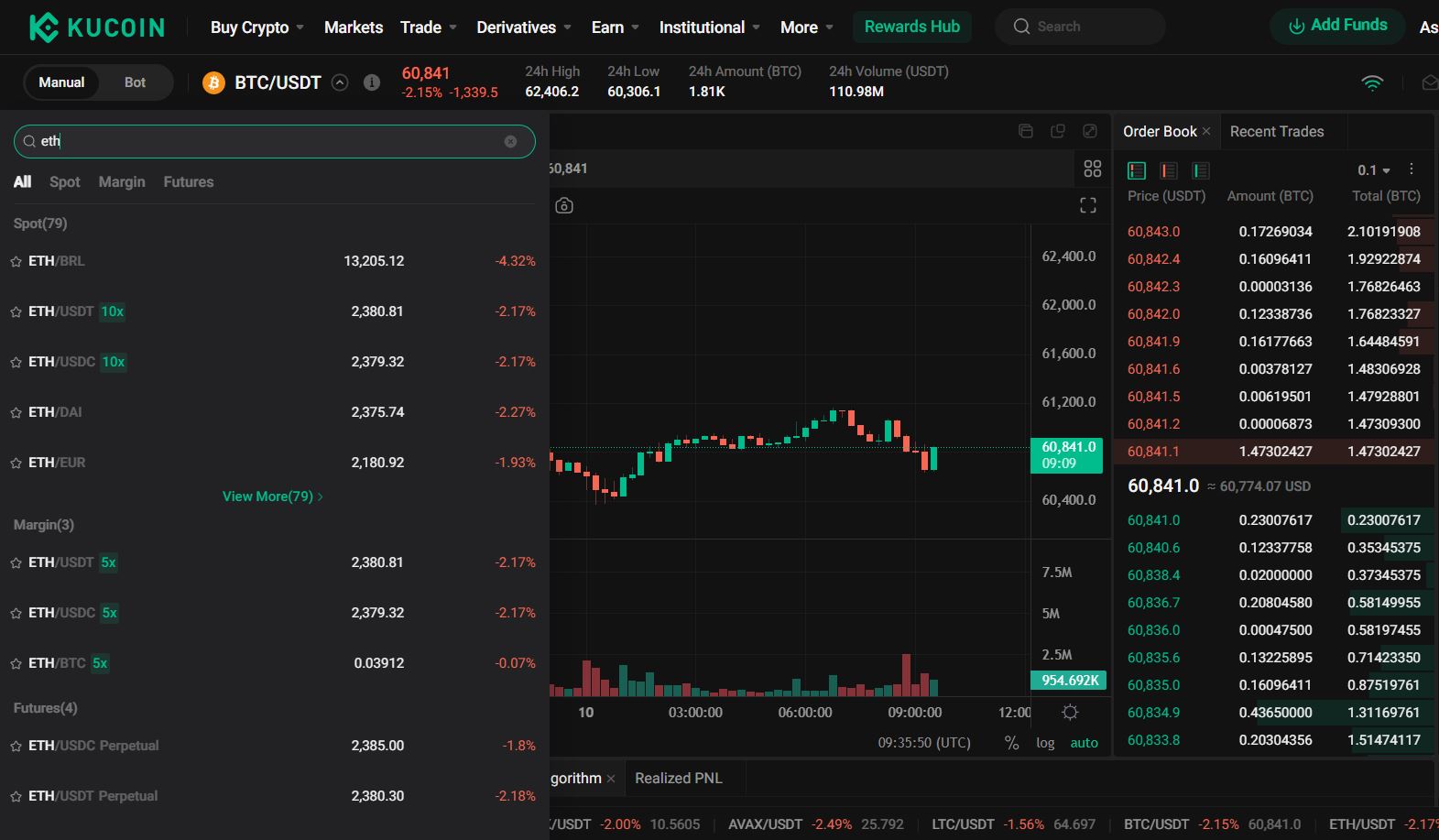Viewport: 1439px width, 840px height.
Task: Toggle chart percent scale
Action: click(x=1011, y=743)
